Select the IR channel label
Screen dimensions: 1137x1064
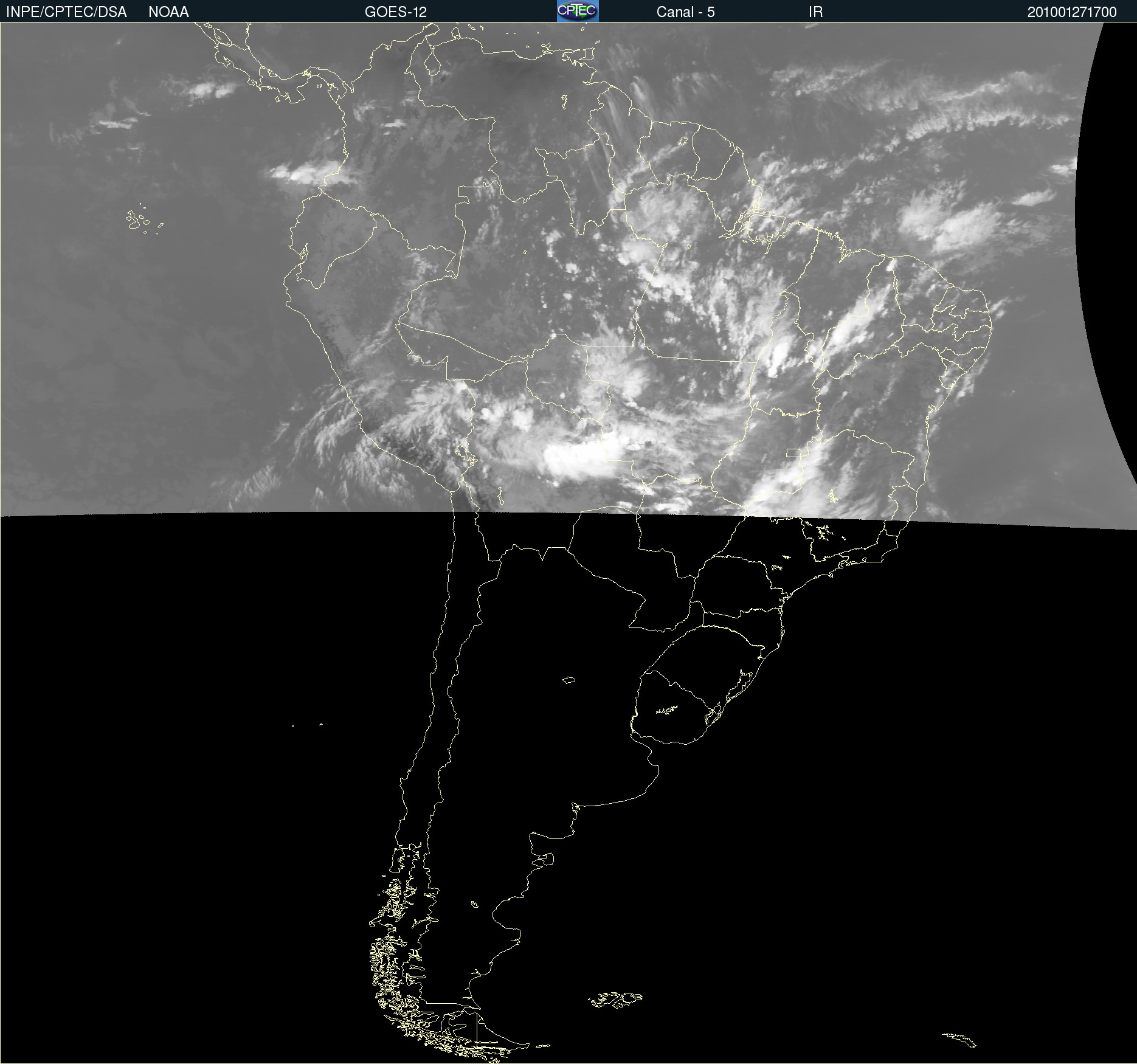[815, 12]
